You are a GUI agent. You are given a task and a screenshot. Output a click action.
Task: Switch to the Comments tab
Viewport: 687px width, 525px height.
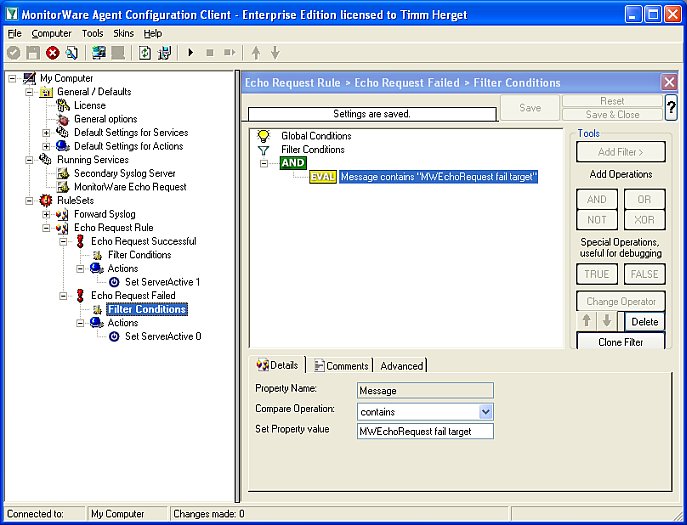tap(341, 366)
